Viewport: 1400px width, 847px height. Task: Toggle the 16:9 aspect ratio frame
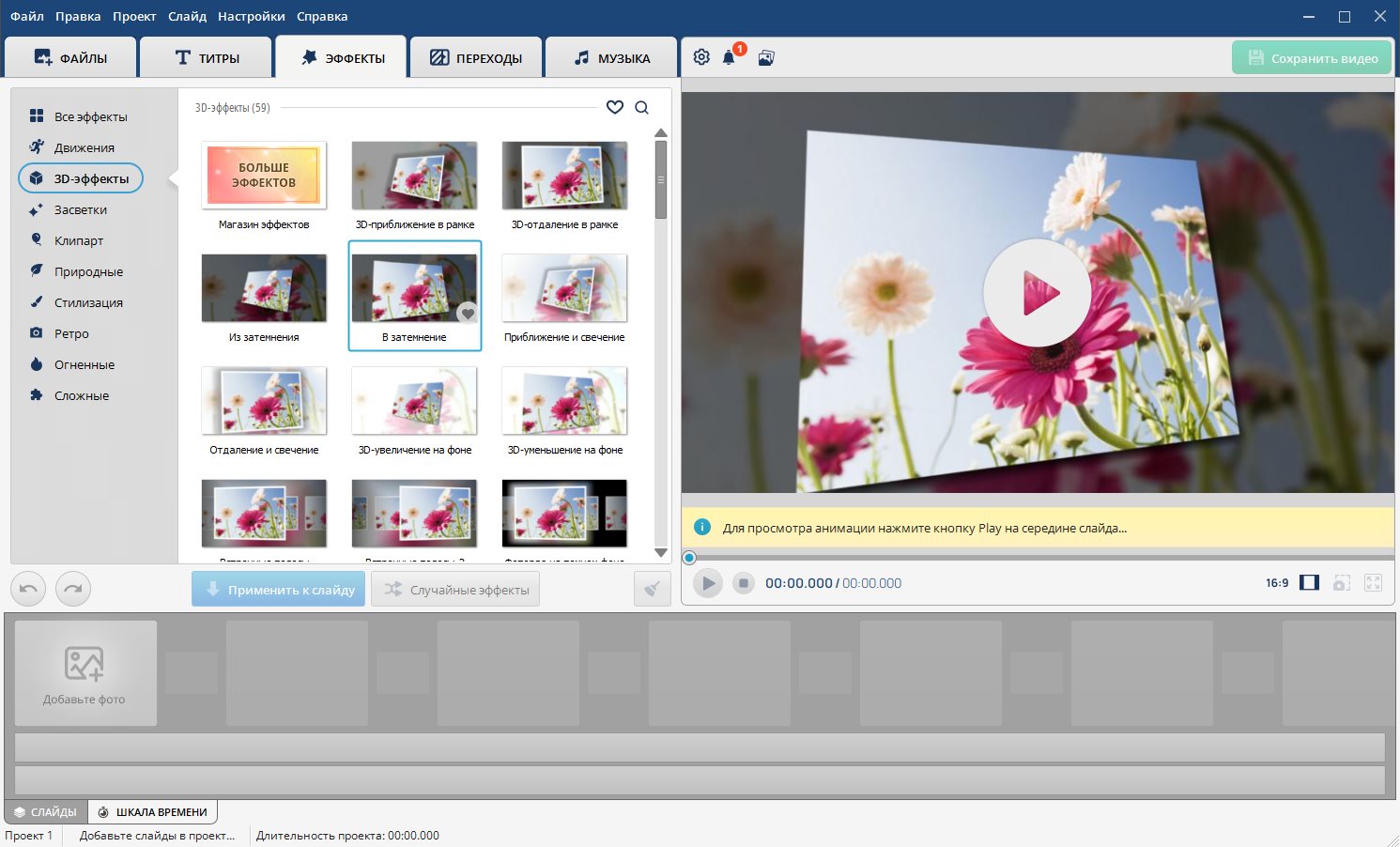(1309, 583)
